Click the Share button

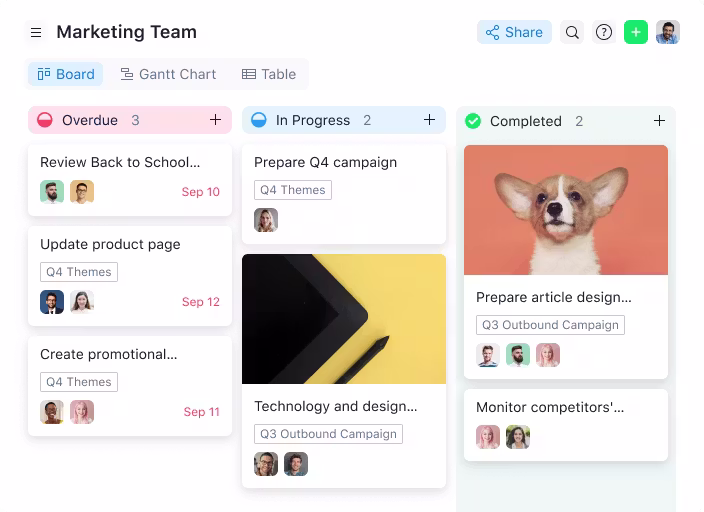coord(514,32)
